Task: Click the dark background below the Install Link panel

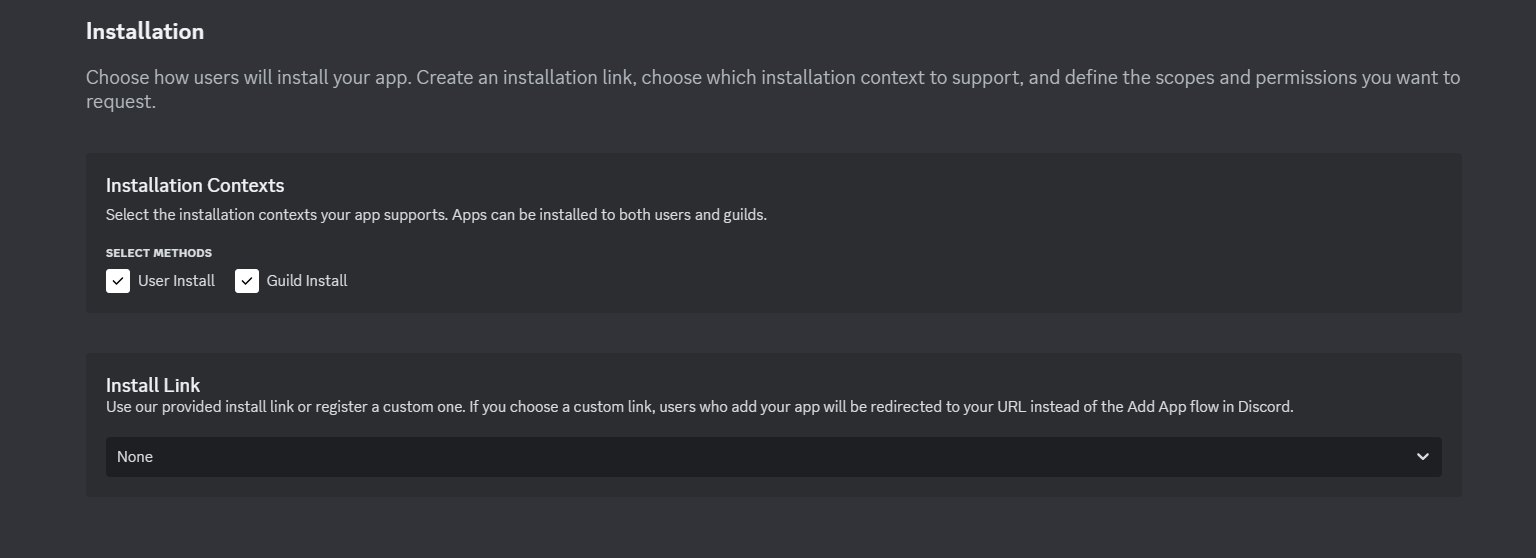Action: [773, 530]
